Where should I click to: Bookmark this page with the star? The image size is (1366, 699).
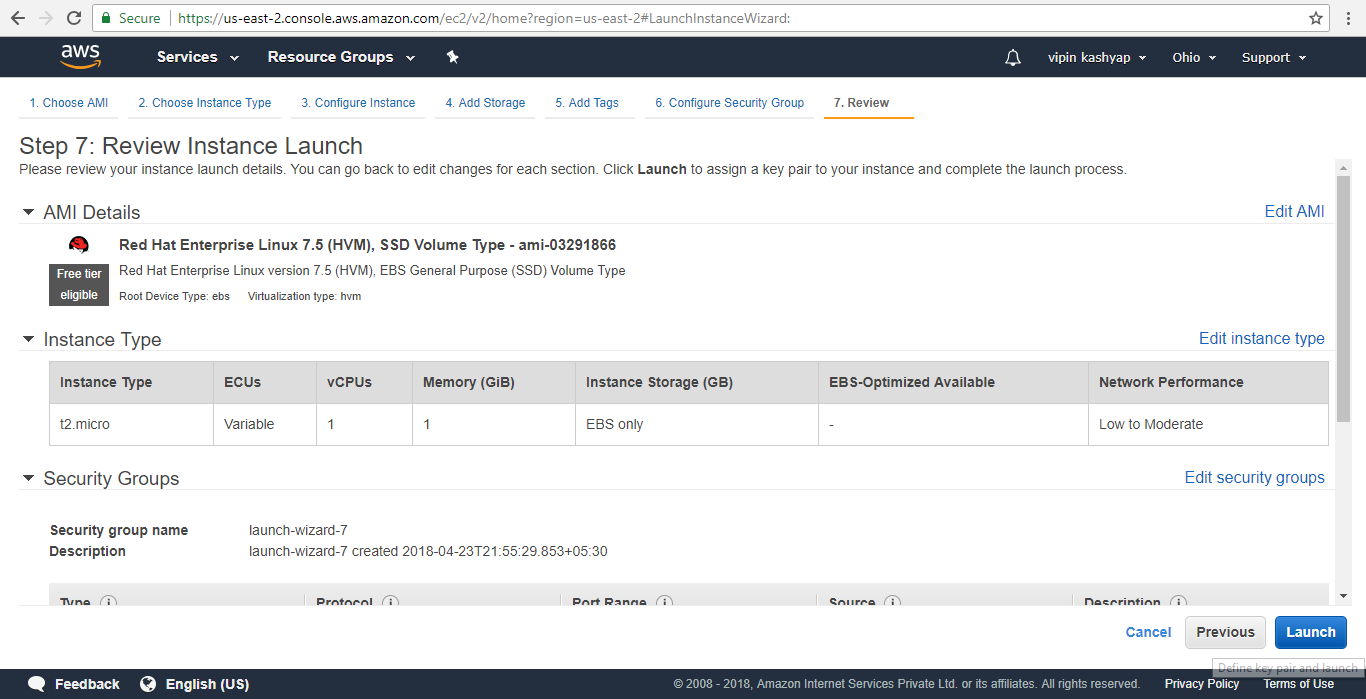1316,18
